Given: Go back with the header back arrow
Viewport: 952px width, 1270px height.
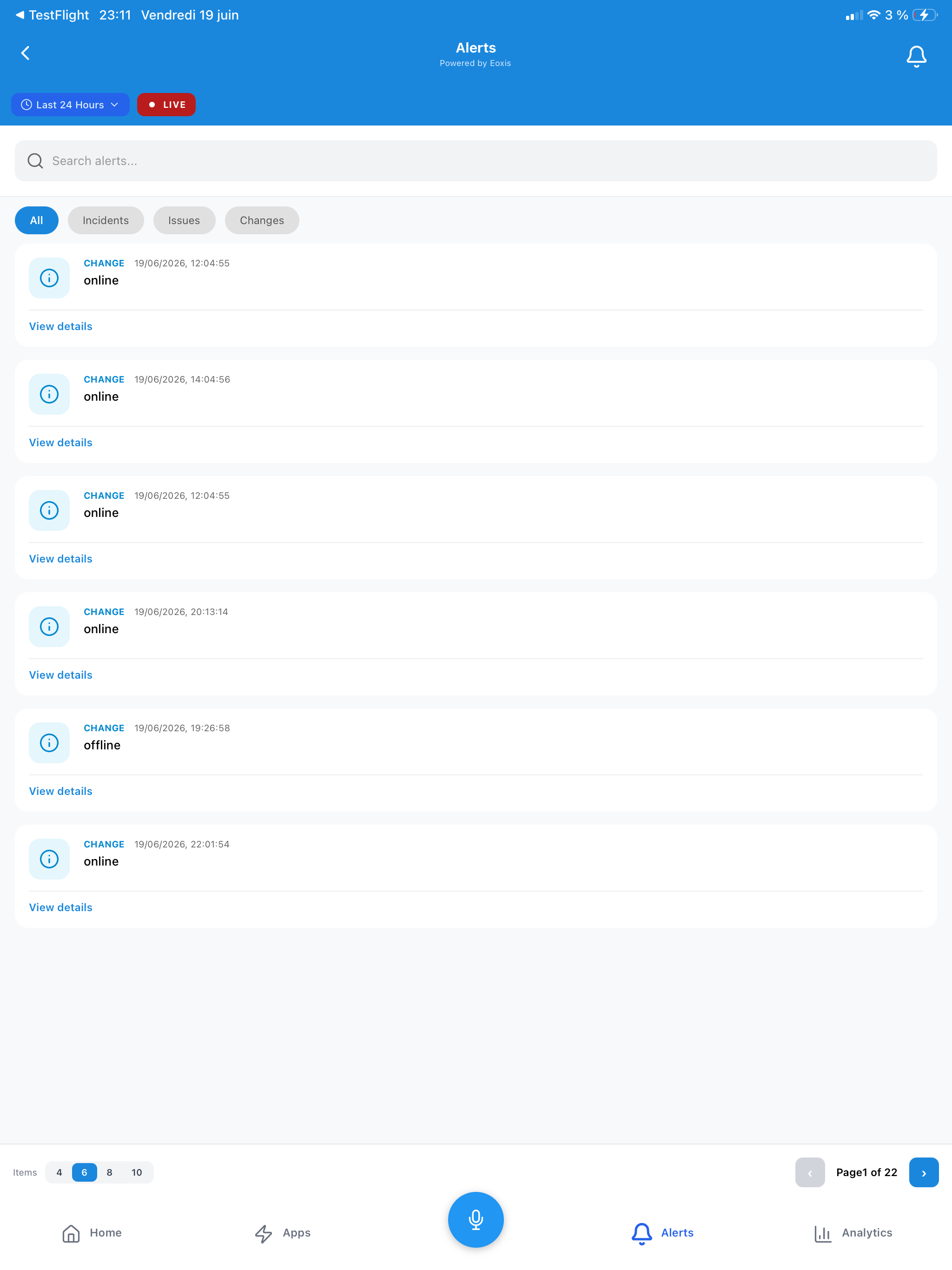Looking at the screenshot, I should pos(25,53).
